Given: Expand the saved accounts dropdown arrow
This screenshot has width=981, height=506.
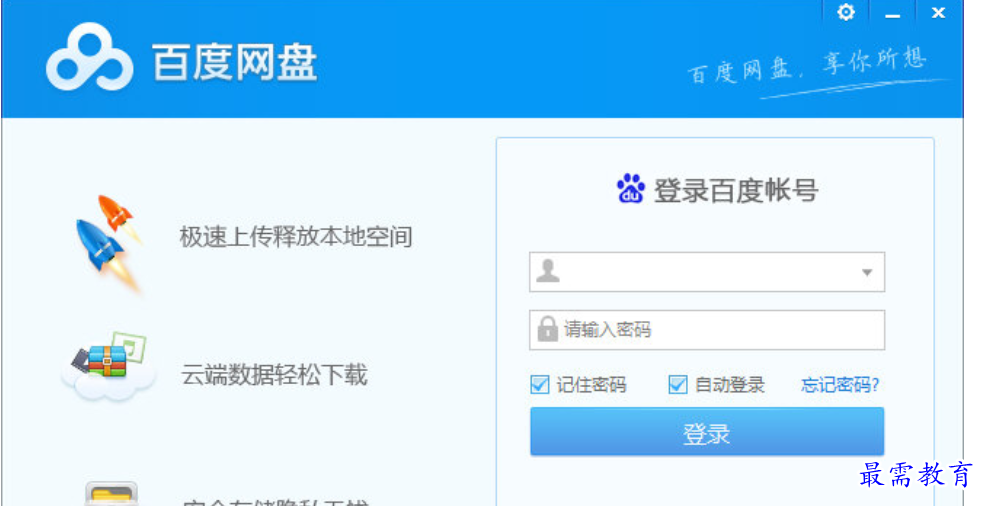Looking at the screenshot, I should click(867, 273).
